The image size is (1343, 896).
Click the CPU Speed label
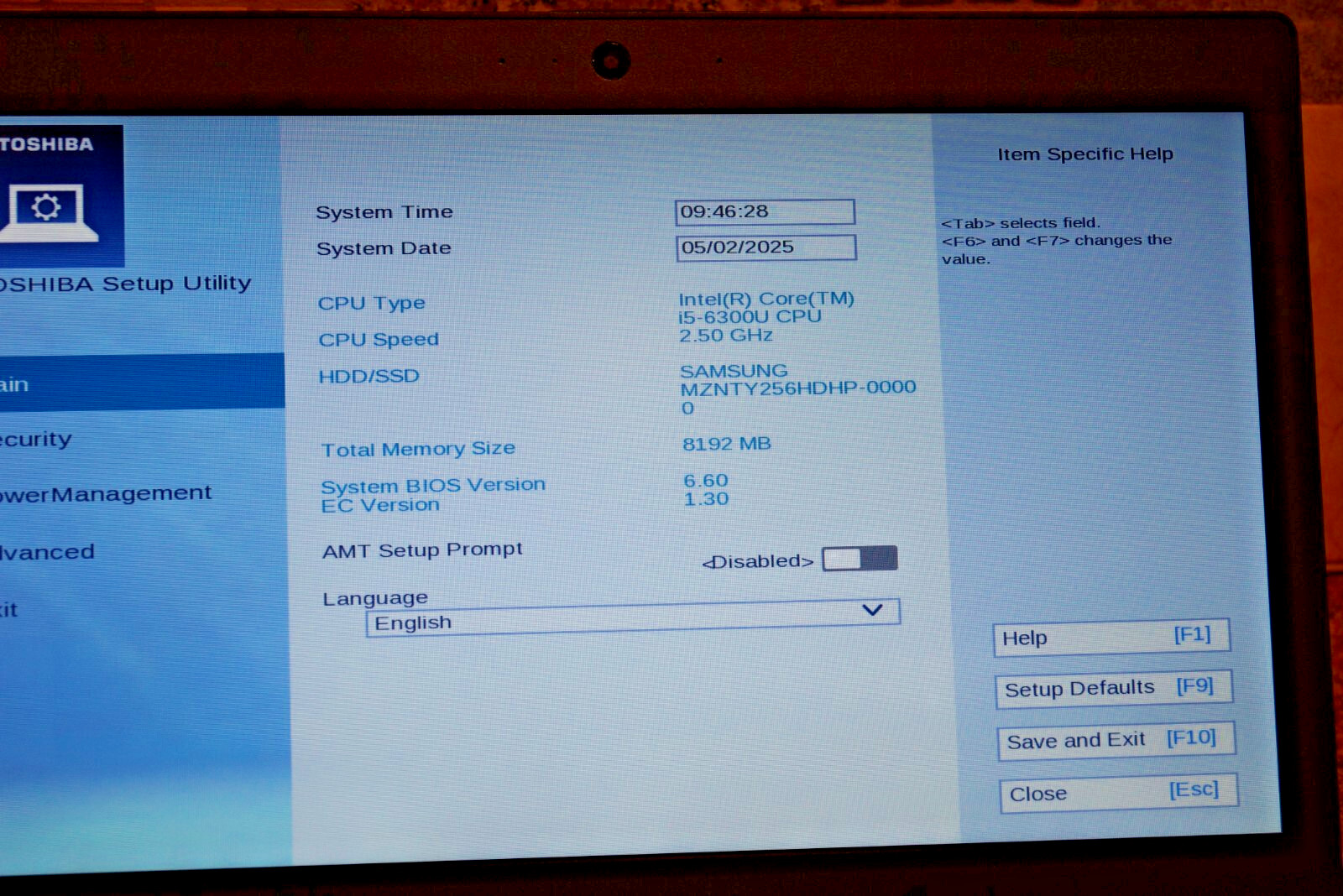pyautogui.click(x=379, y=340)
